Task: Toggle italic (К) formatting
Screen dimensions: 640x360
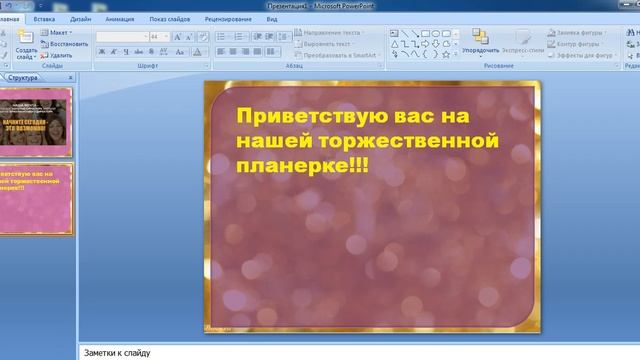Action: (x=114, y=51)
